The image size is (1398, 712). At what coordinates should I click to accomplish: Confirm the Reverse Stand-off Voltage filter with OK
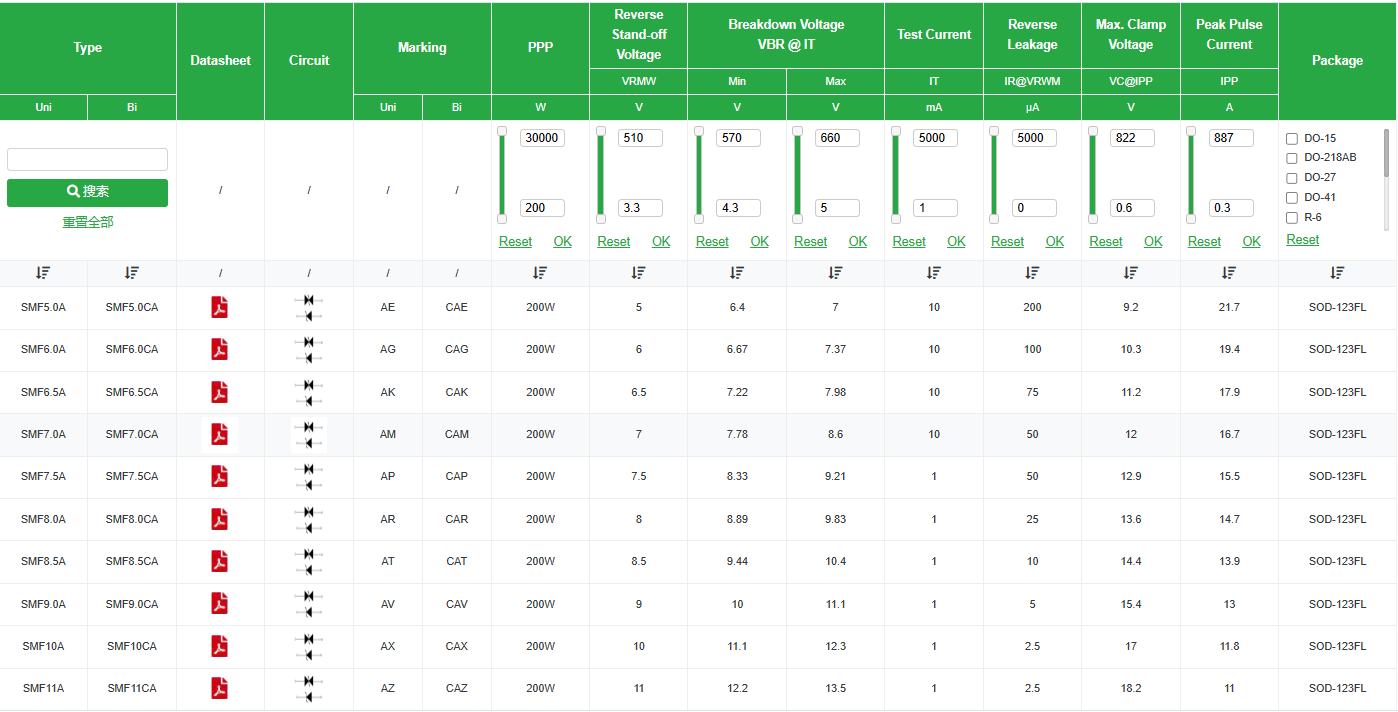661,242
